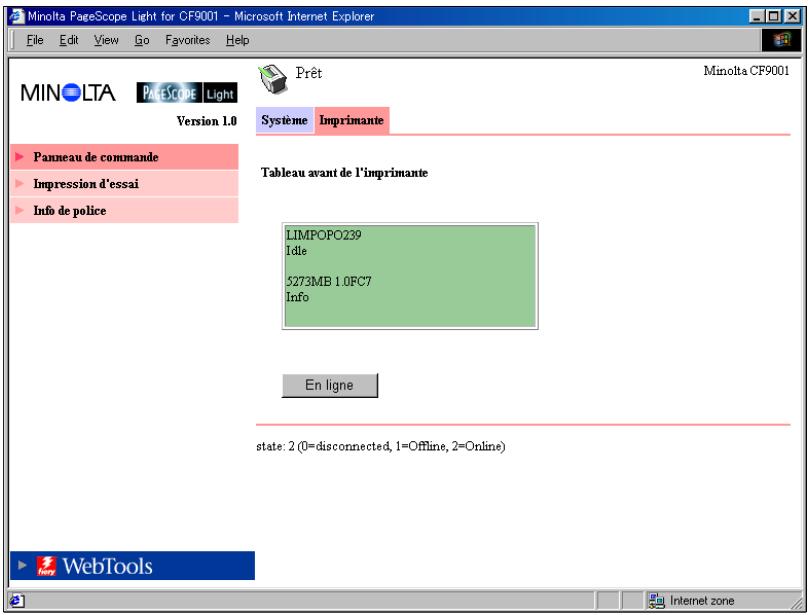Minimize the Internet Explorer window
Screen dimensions: 809x615
(x=756, y=17)
